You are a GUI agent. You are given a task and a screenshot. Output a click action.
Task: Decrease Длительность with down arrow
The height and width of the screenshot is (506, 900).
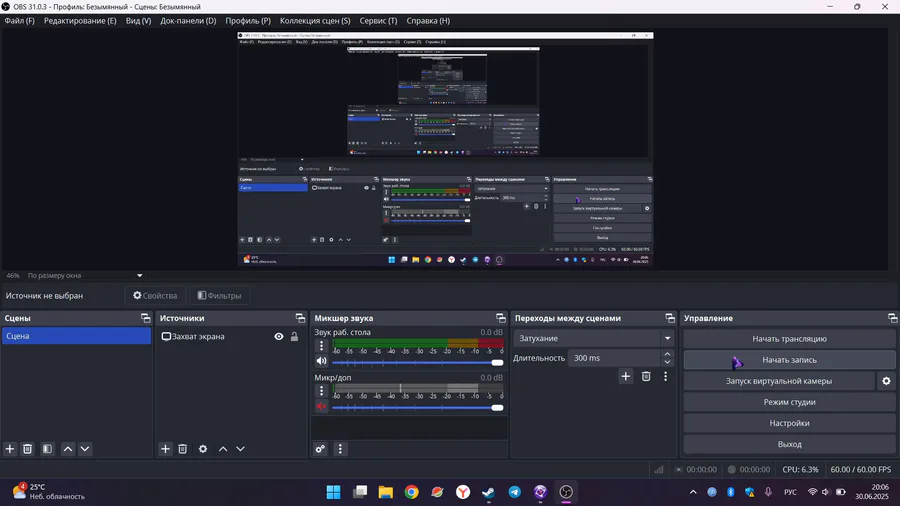(x=667, y=362)
